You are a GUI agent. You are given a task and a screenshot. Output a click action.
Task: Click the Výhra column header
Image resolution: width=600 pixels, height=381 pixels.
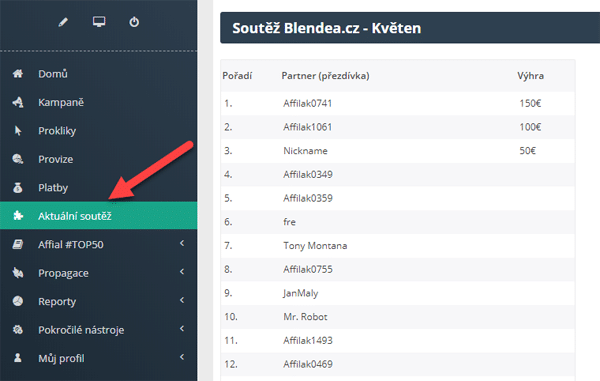click(530, 76)
